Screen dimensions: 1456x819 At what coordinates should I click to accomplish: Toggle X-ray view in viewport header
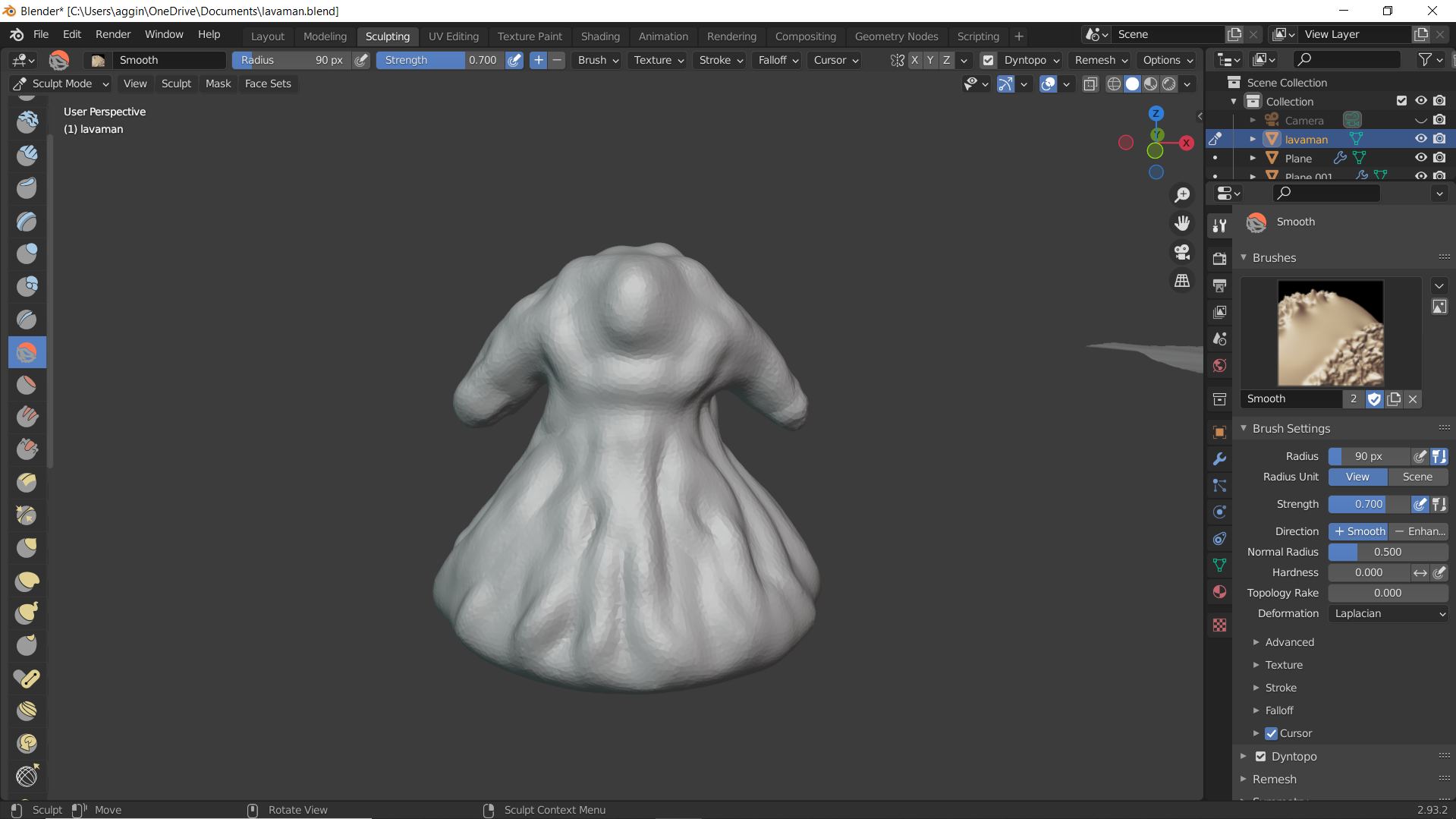(x=1090, y=84)
